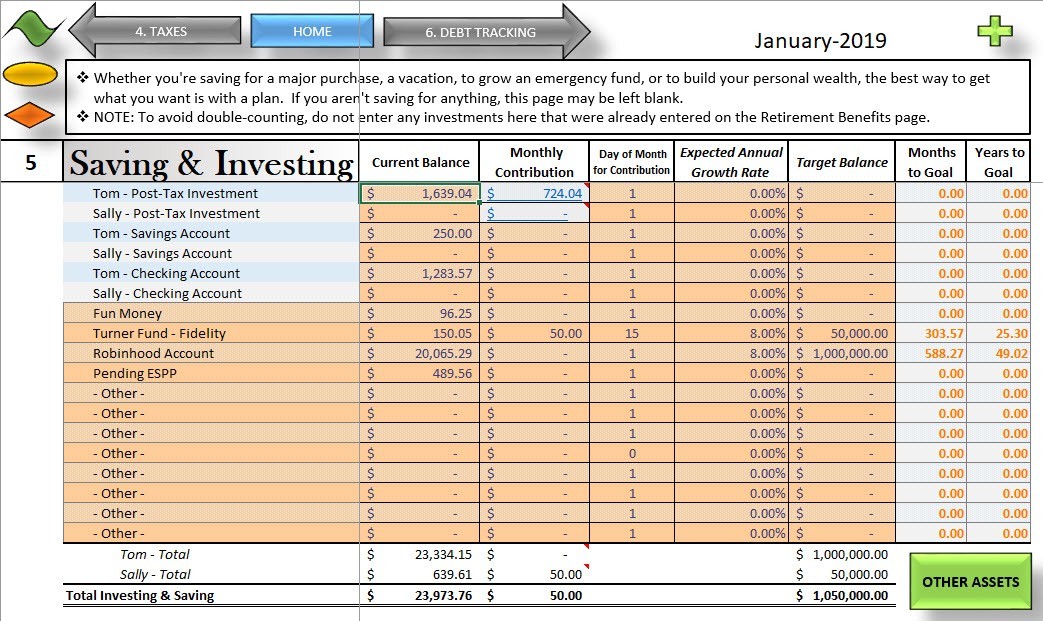Image resolution: width=1043 pixels, height=621 pixels.
Task: Select Turner Fund monthly contribution 50.00
Action: click(x=534, y=333)
